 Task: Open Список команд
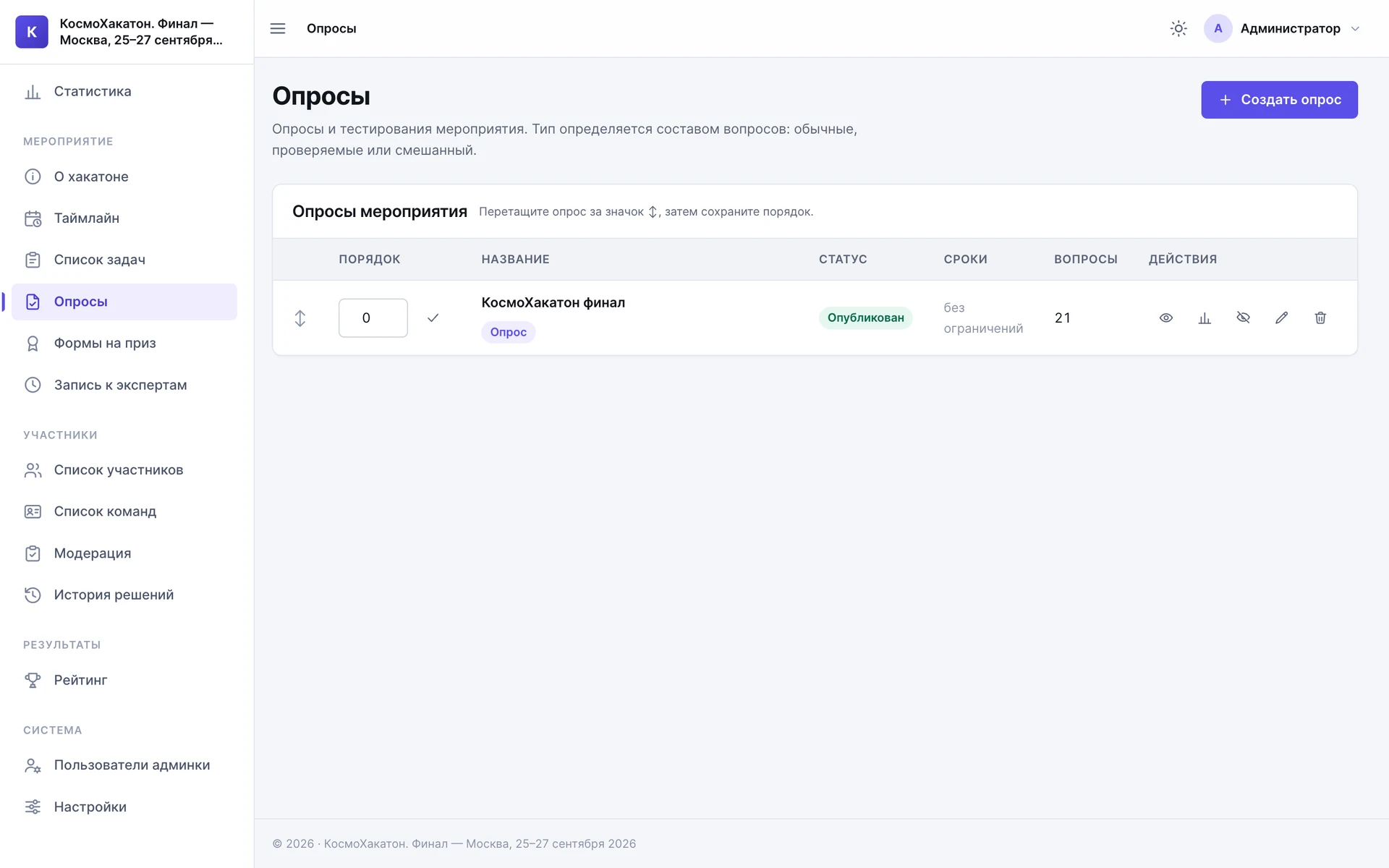(124, 511)
